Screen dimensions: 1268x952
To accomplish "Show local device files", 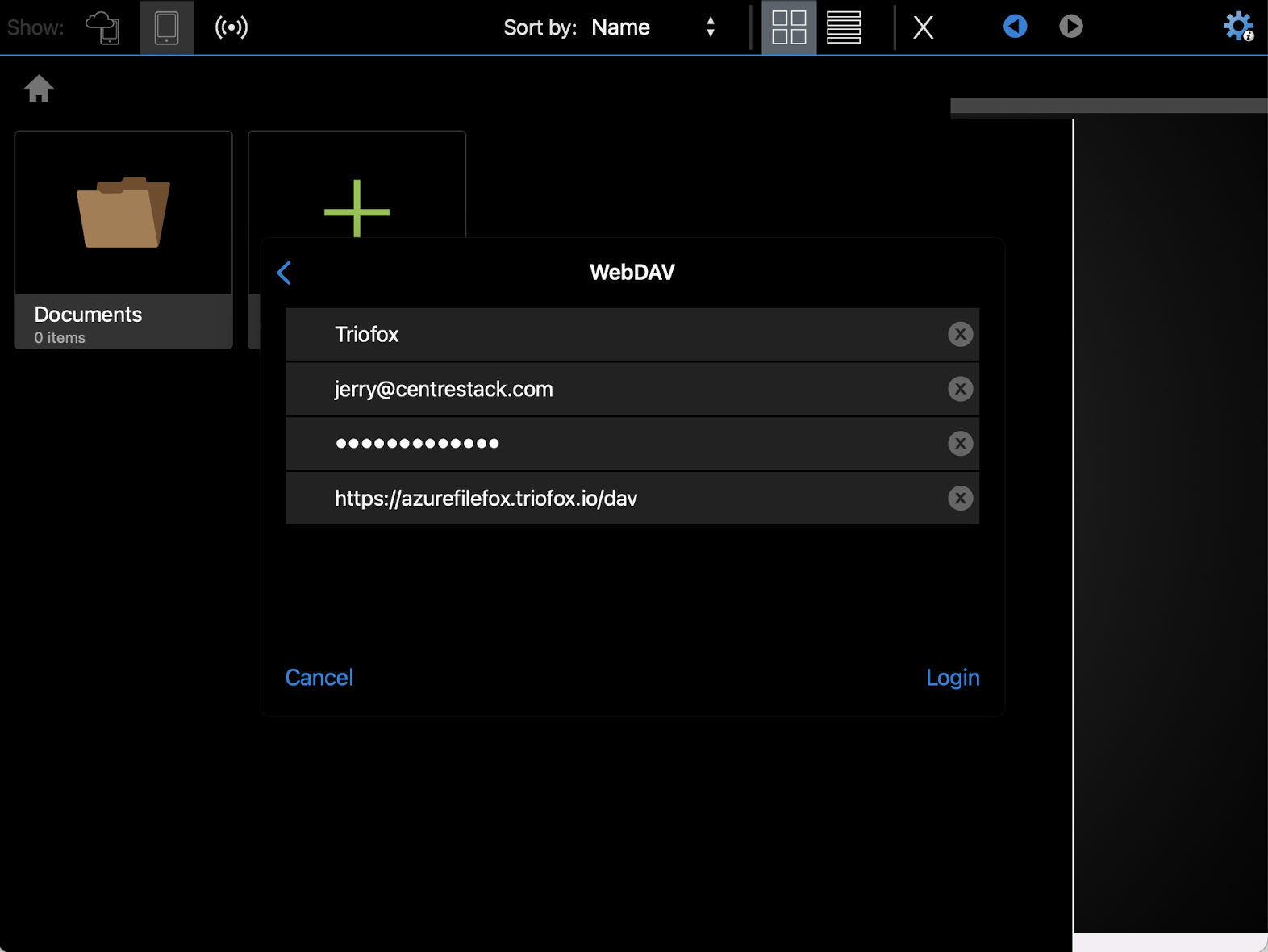I will pyautogui.click(x=167, y=27).
